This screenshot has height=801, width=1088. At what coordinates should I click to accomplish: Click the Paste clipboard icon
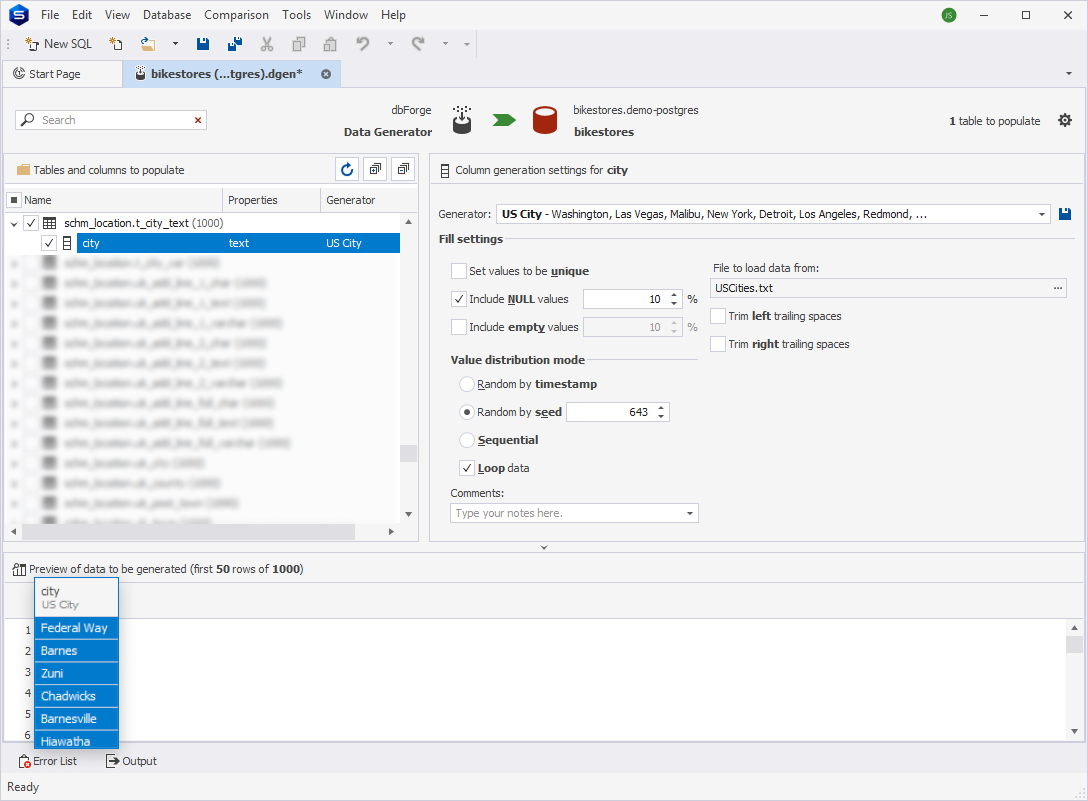click(x=330, y=44)
